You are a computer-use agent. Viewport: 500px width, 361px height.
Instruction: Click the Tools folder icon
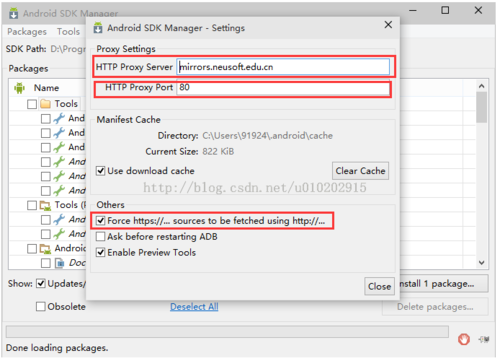(45, 104)
